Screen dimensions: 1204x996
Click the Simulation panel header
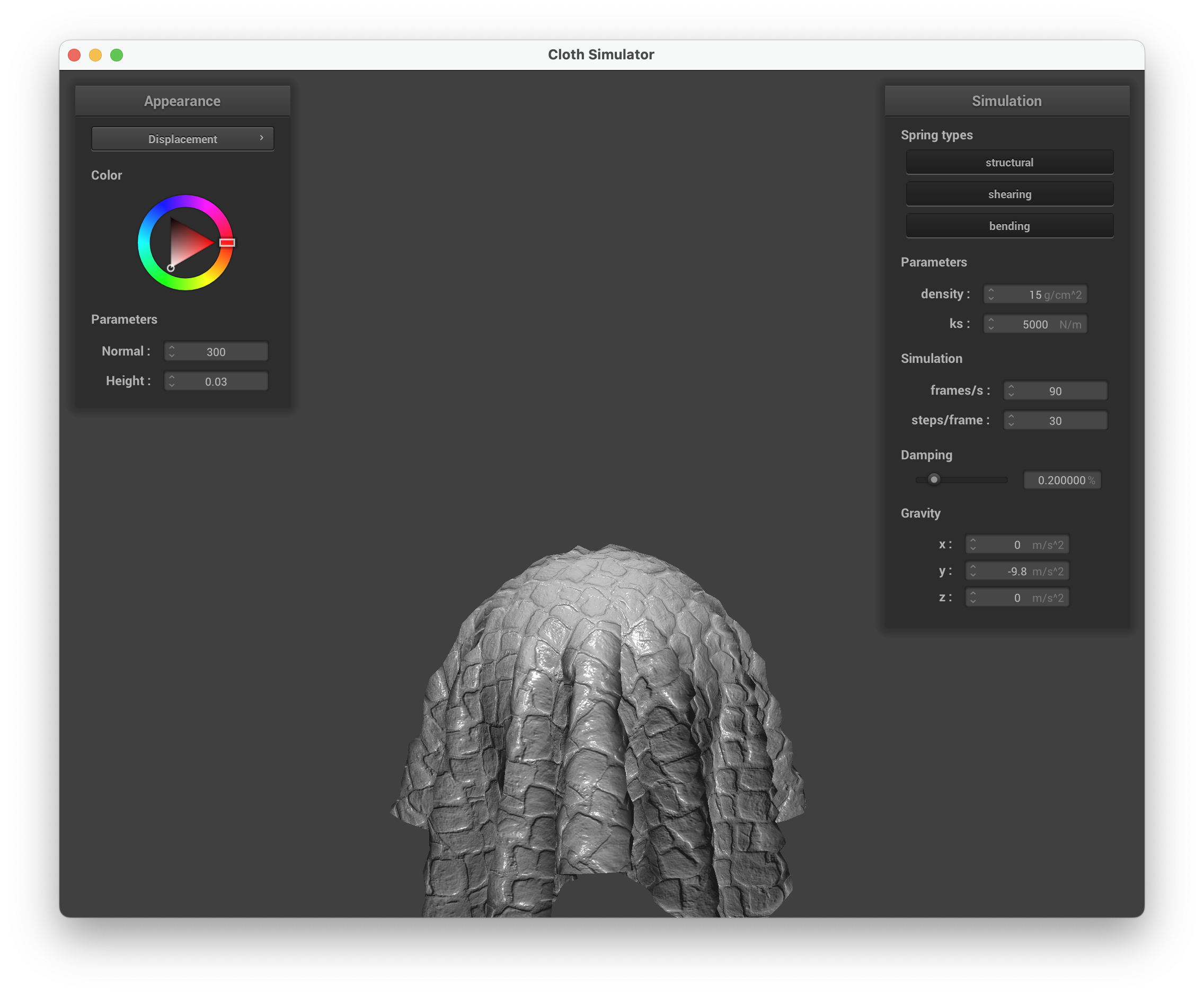tap(1006, 101)
